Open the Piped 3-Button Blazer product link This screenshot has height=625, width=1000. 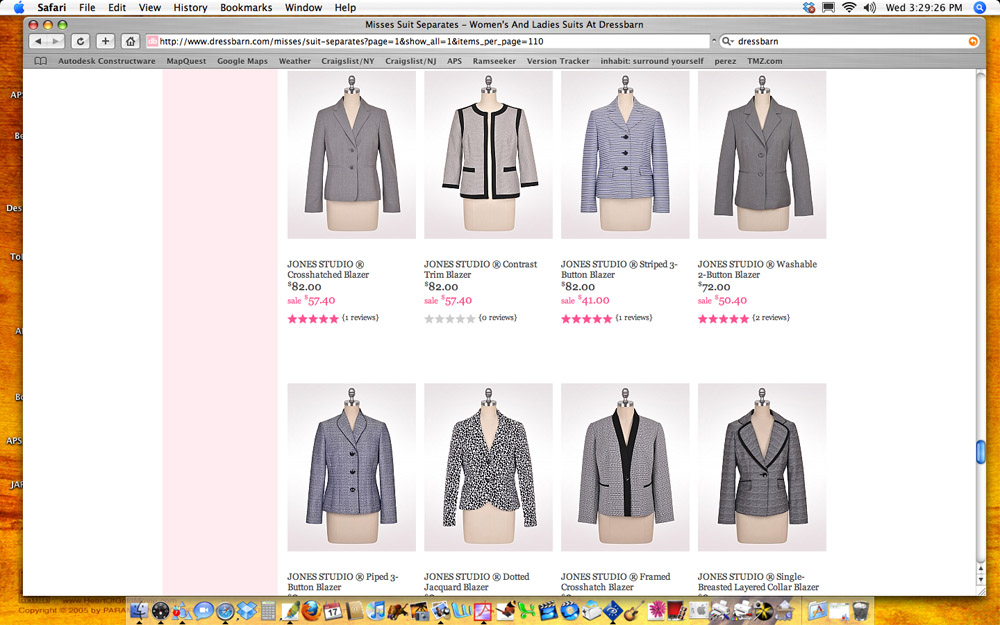342,582
